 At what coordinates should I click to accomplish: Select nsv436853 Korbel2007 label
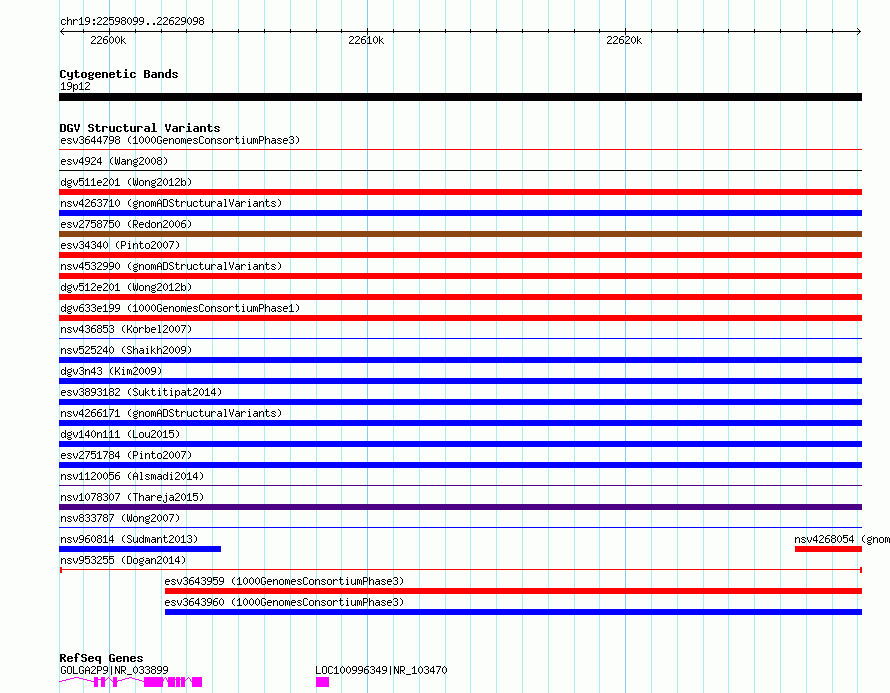126,329
